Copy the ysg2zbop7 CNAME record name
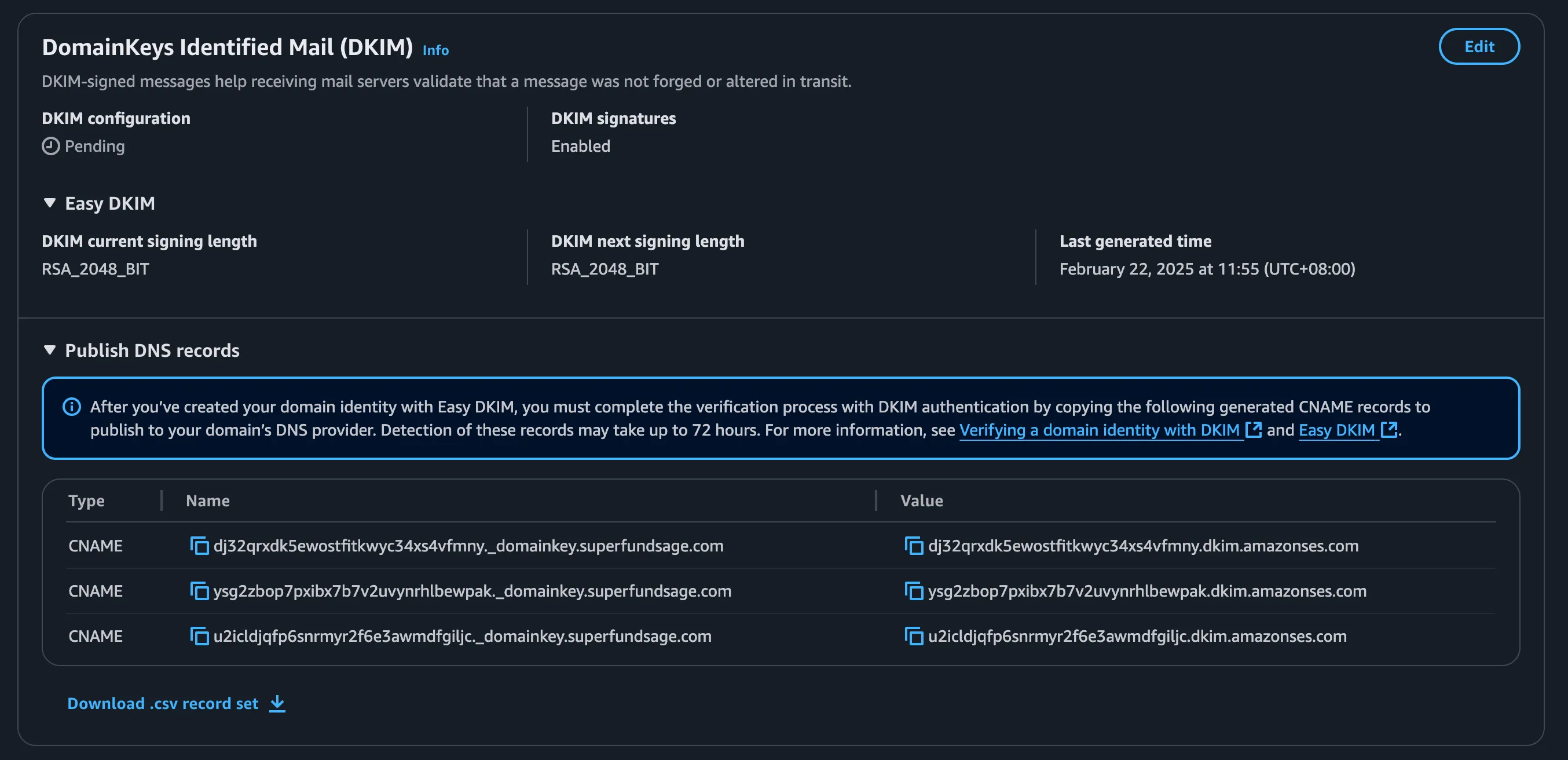Image resolution: width=1568 pixels, height=760 pixels. pos(199,591)
